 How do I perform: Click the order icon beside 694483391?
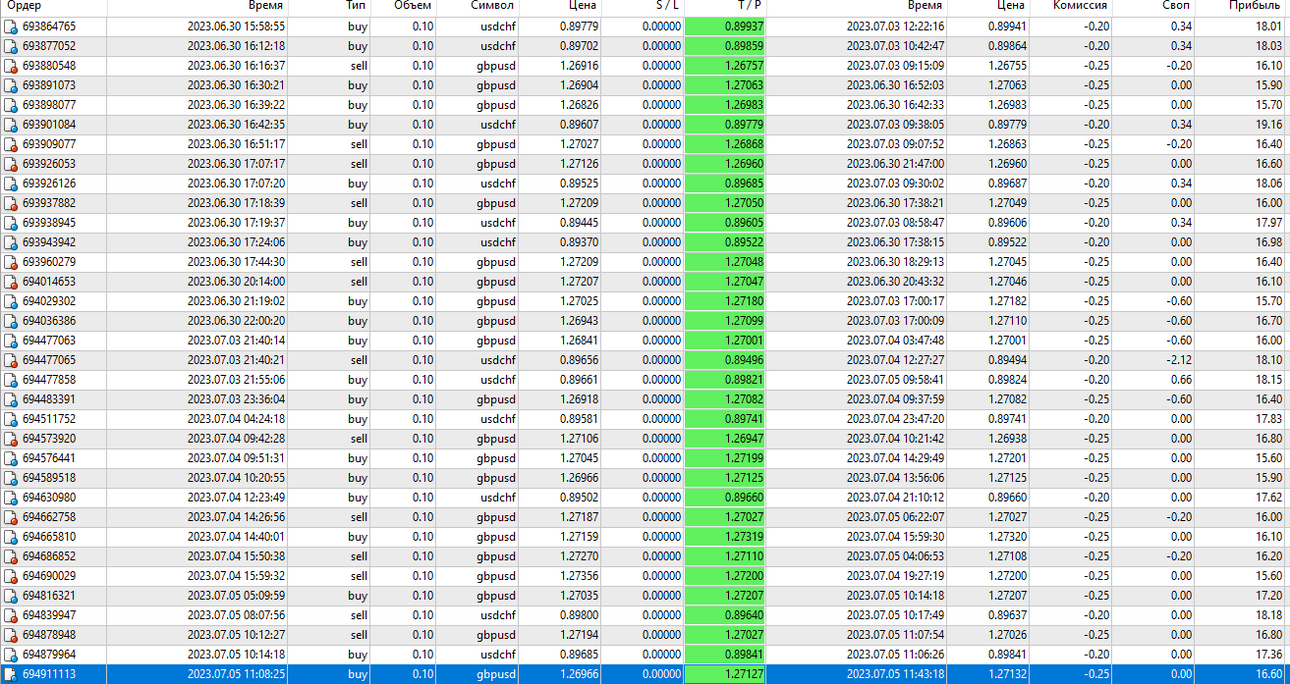[x=11, y=399]
